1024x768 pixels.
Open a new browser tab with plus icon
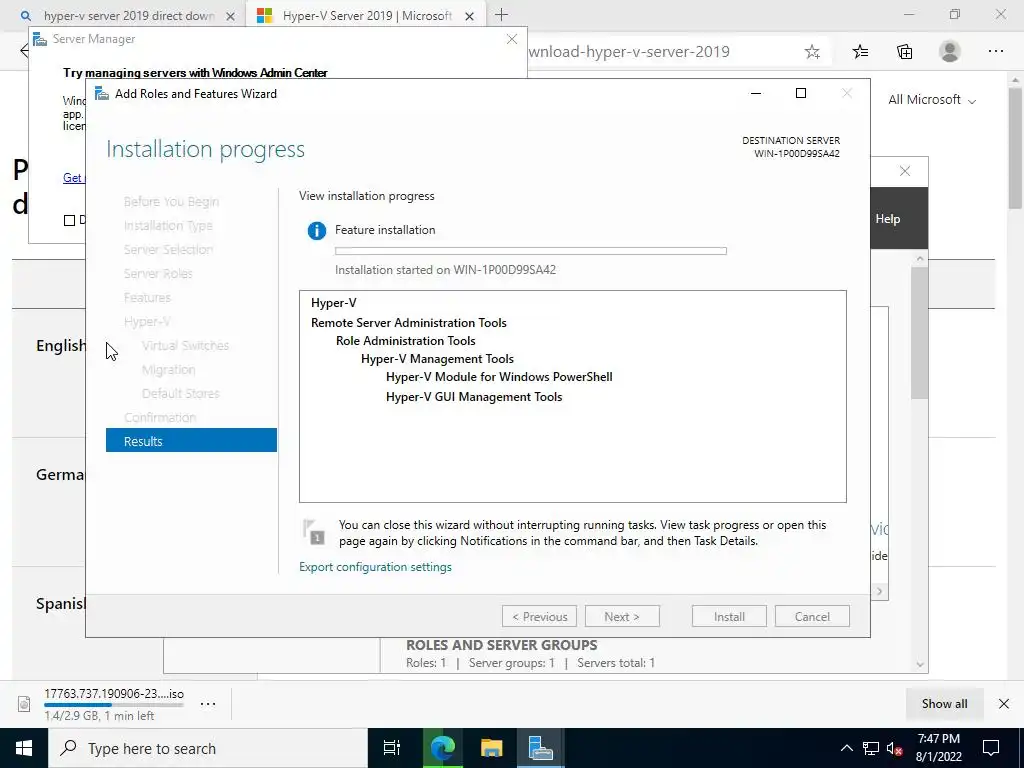pyautogui.click(x=501, y=14)
